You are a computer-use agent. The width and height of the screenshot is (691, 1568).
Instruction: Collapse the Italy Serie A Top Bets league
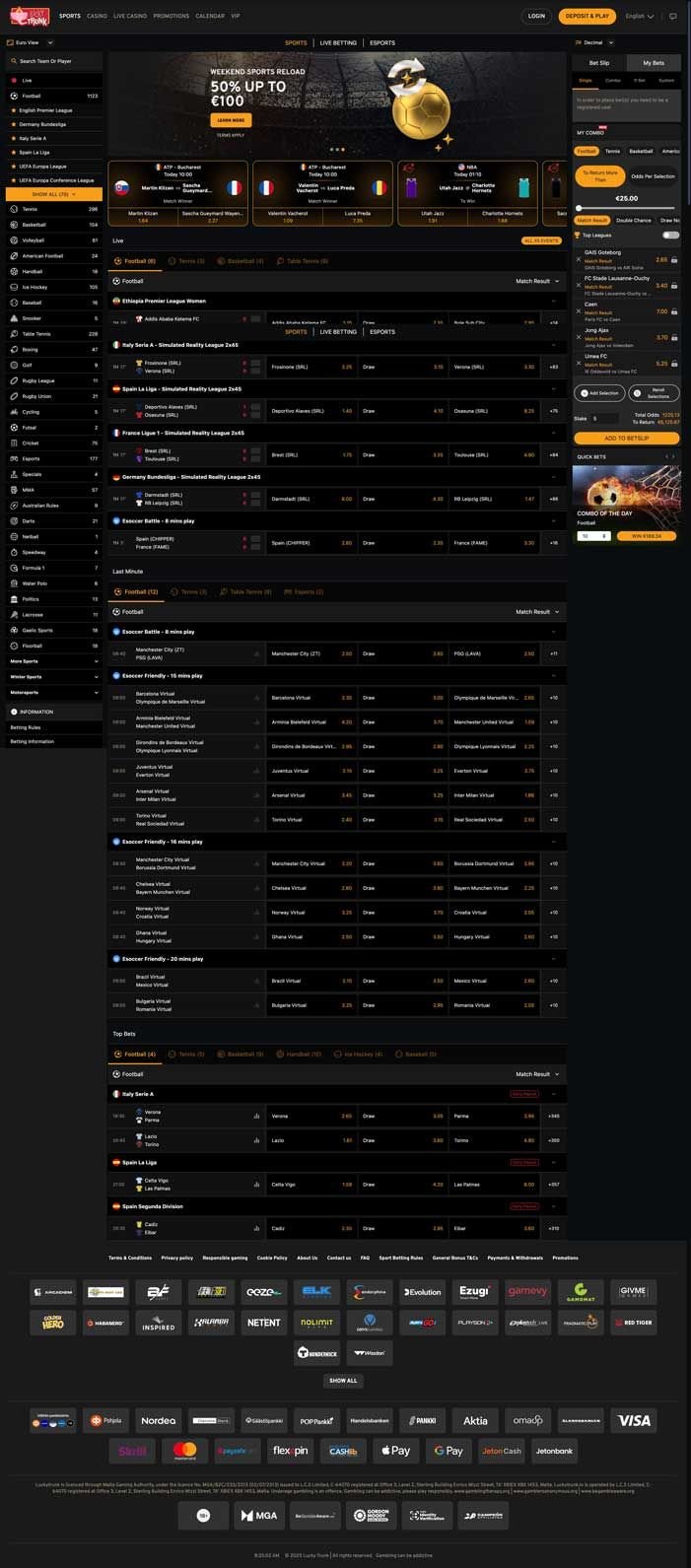(x=553, y=1094)
